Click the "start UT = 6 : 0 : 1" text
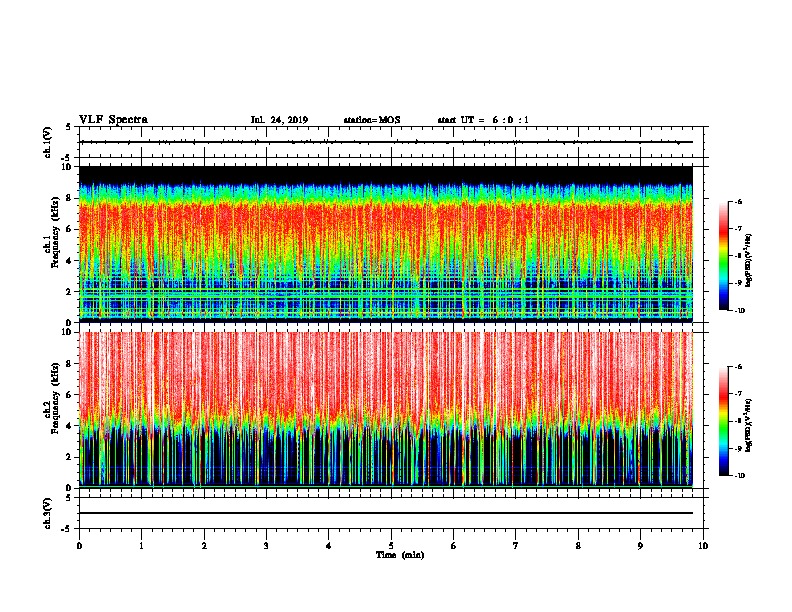The image size is (792, 612). (483, 120)
